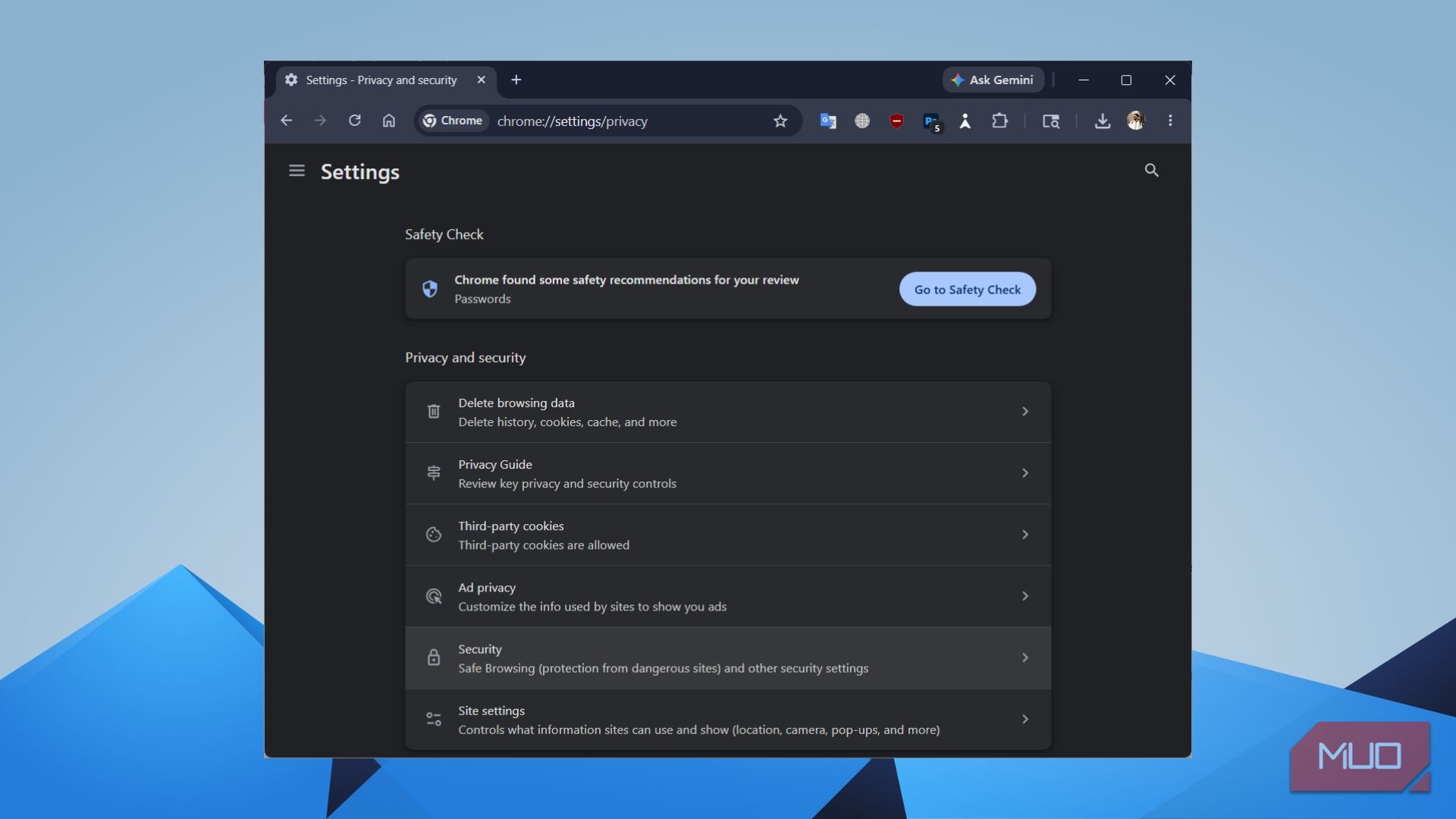Open the Privacy Guide row
Viewport: 1456px width, 819px height.
728,473
